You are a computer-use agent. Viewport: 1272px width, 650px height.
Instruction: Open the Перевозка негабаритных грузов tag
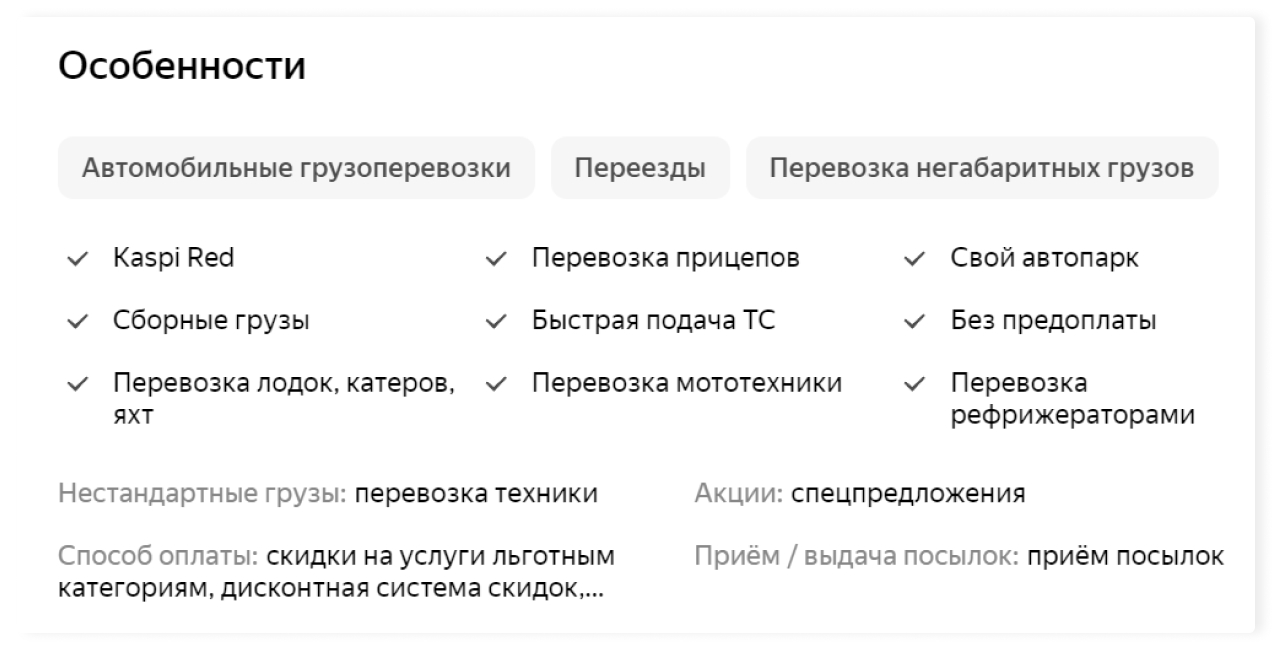(981, 168)
